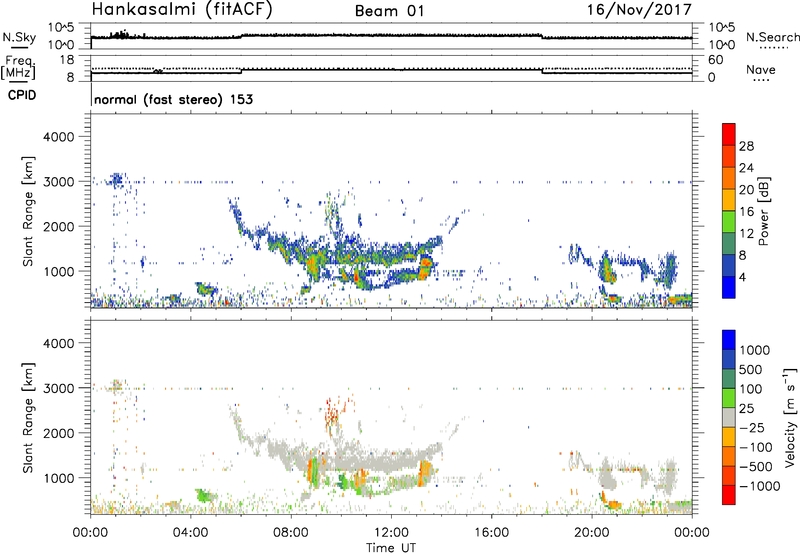Click the "N.Search" legend label
Viewport: 800px width, 554px height.
pyautogui.click(x=772, y=37)
